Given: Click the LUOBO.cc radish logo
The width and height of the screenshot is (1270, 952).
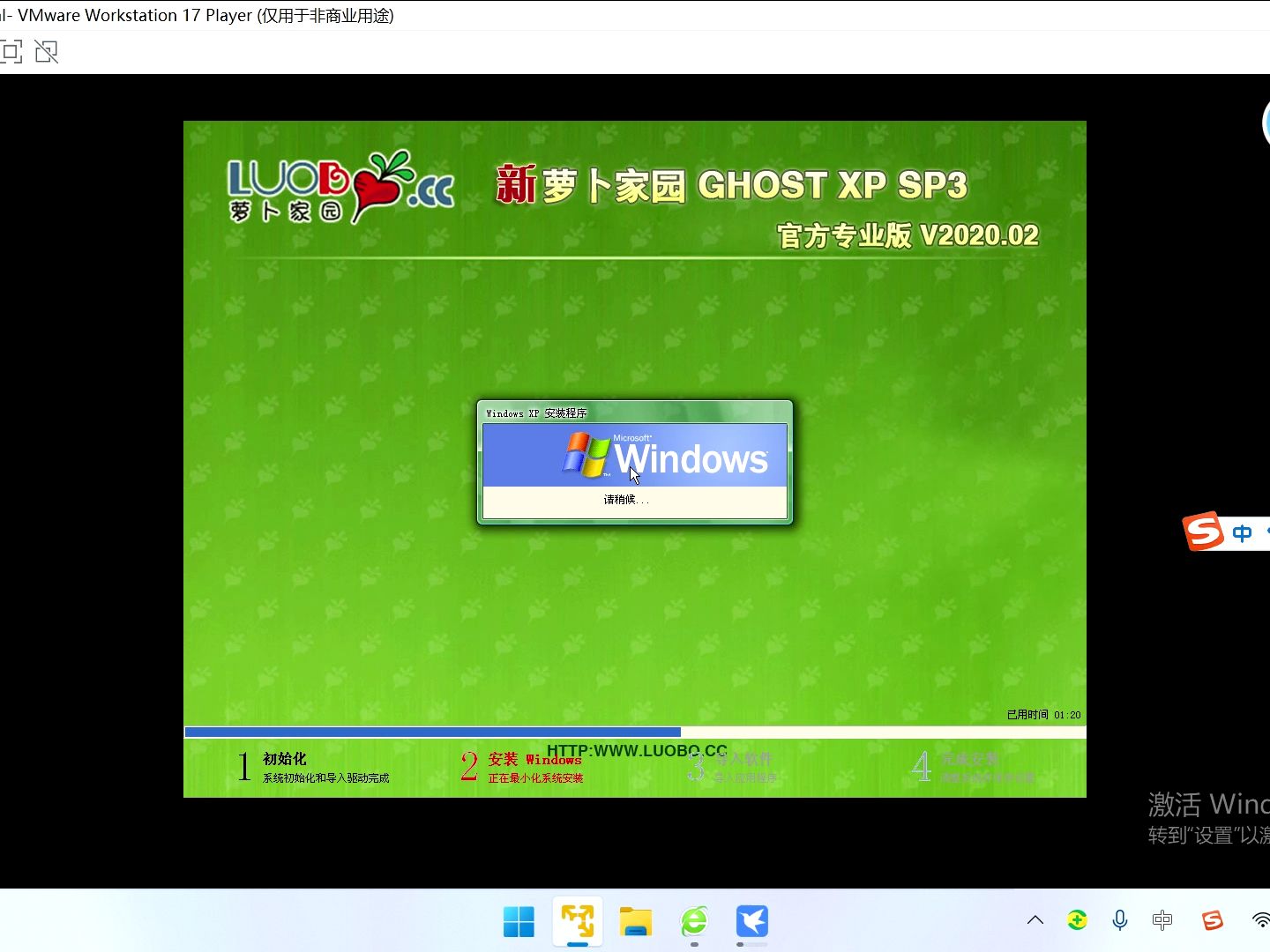Looking at the screenshot, I should [341, 187].
